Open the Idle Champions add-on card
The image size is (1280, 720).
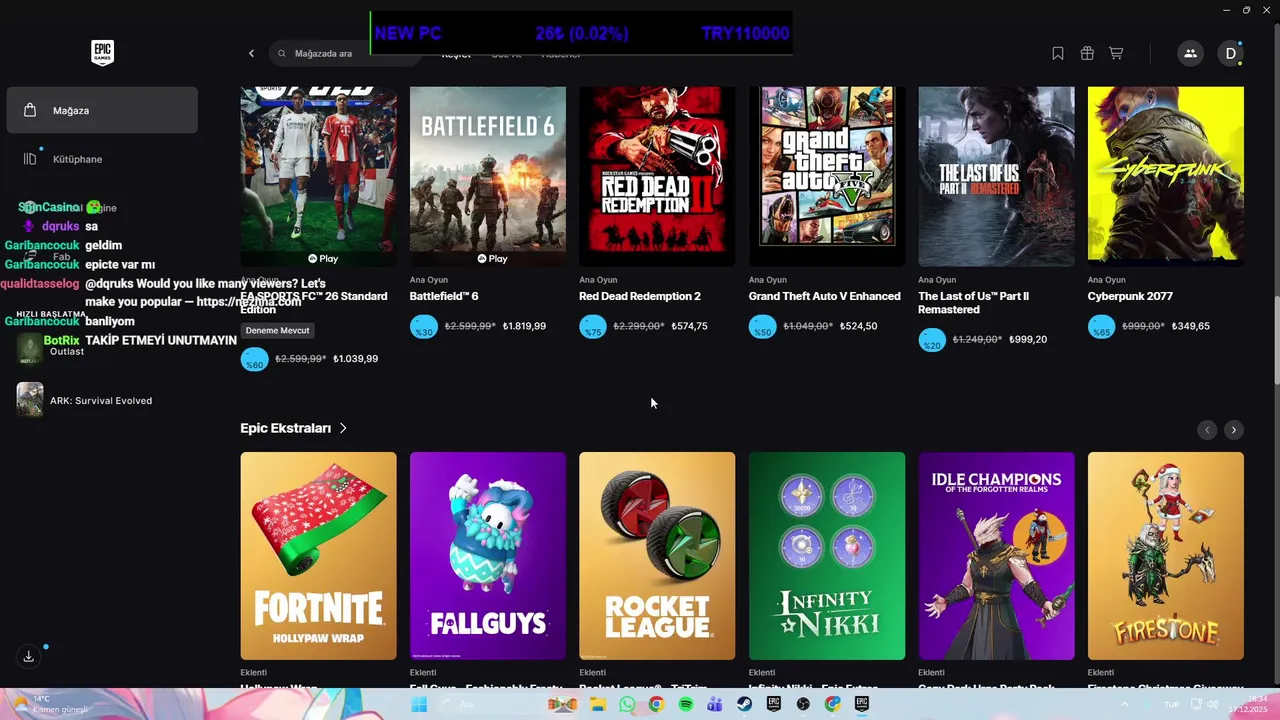point(996,556)
